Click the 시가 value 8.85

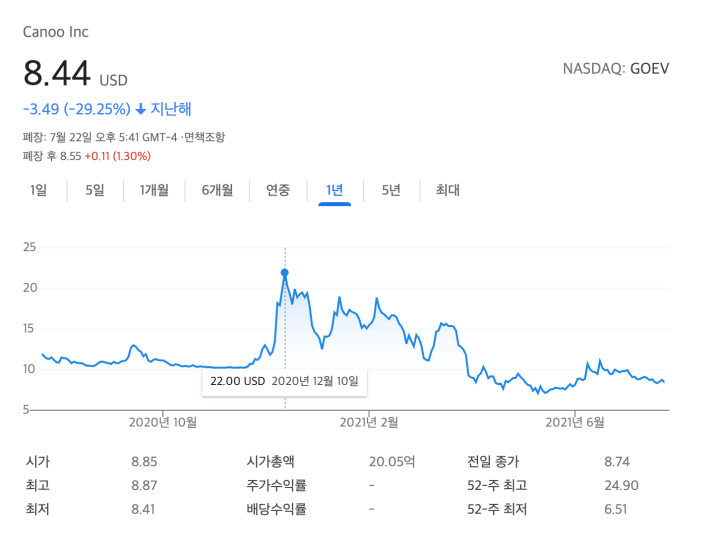144,462
